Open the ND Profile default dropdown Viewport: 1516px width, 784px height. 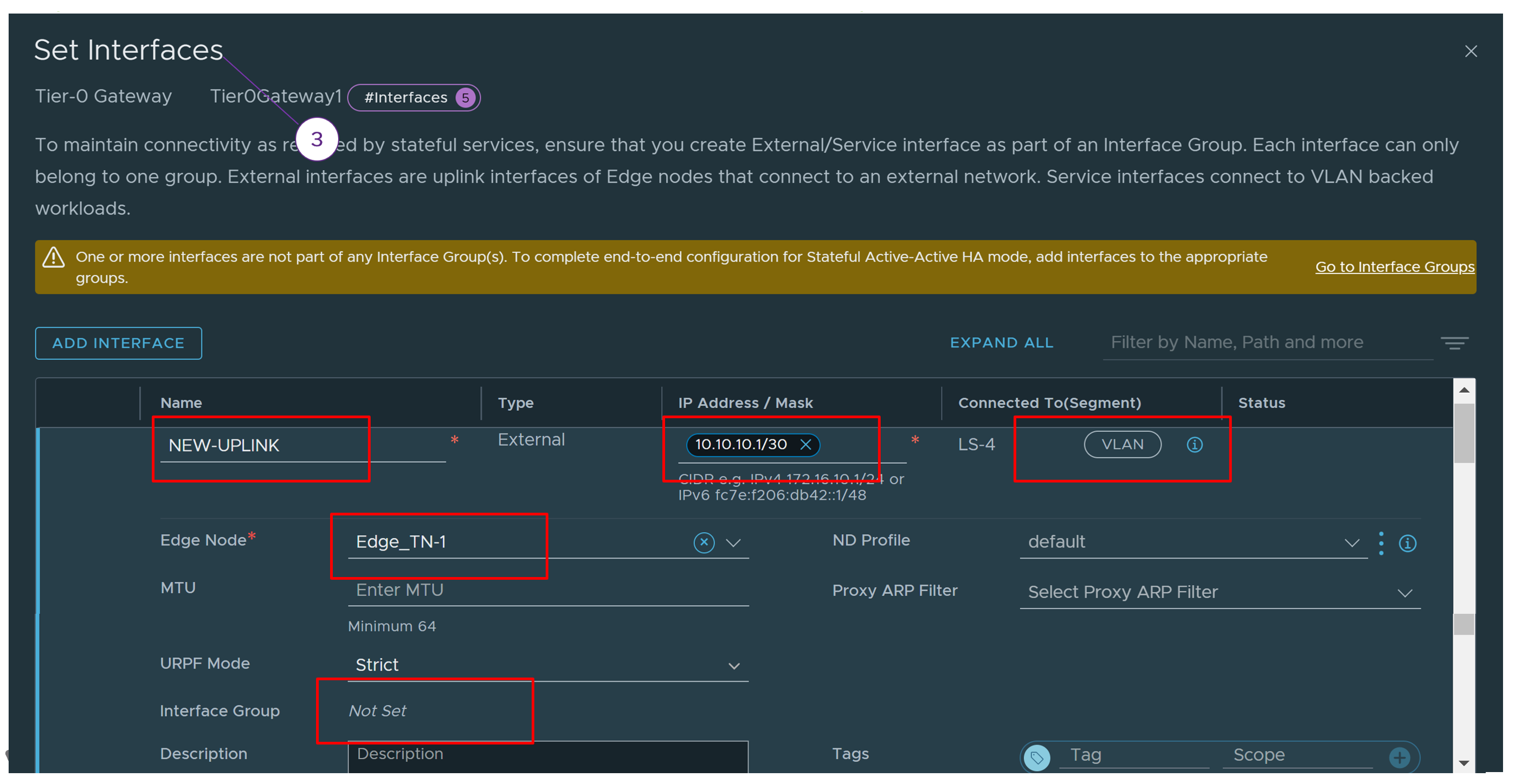point(1351,543)
